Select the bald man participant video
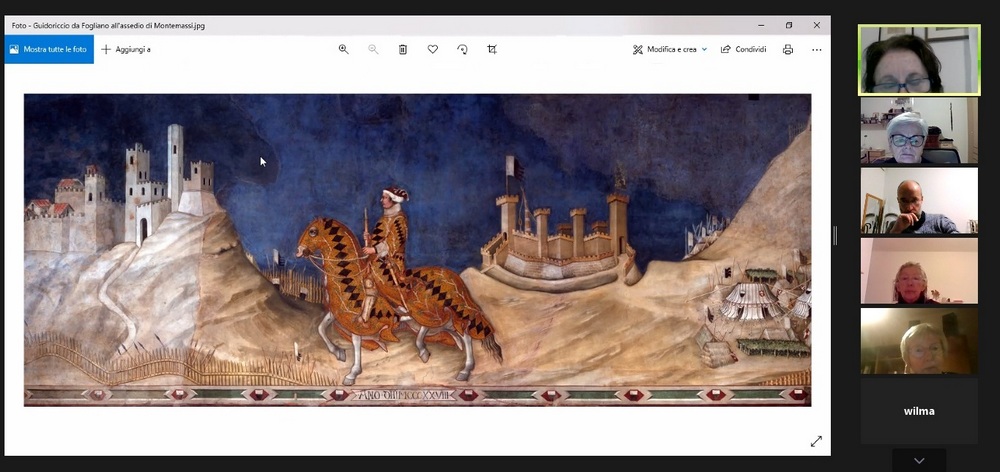Screen dimensions: 1000x472 (919, 200)
